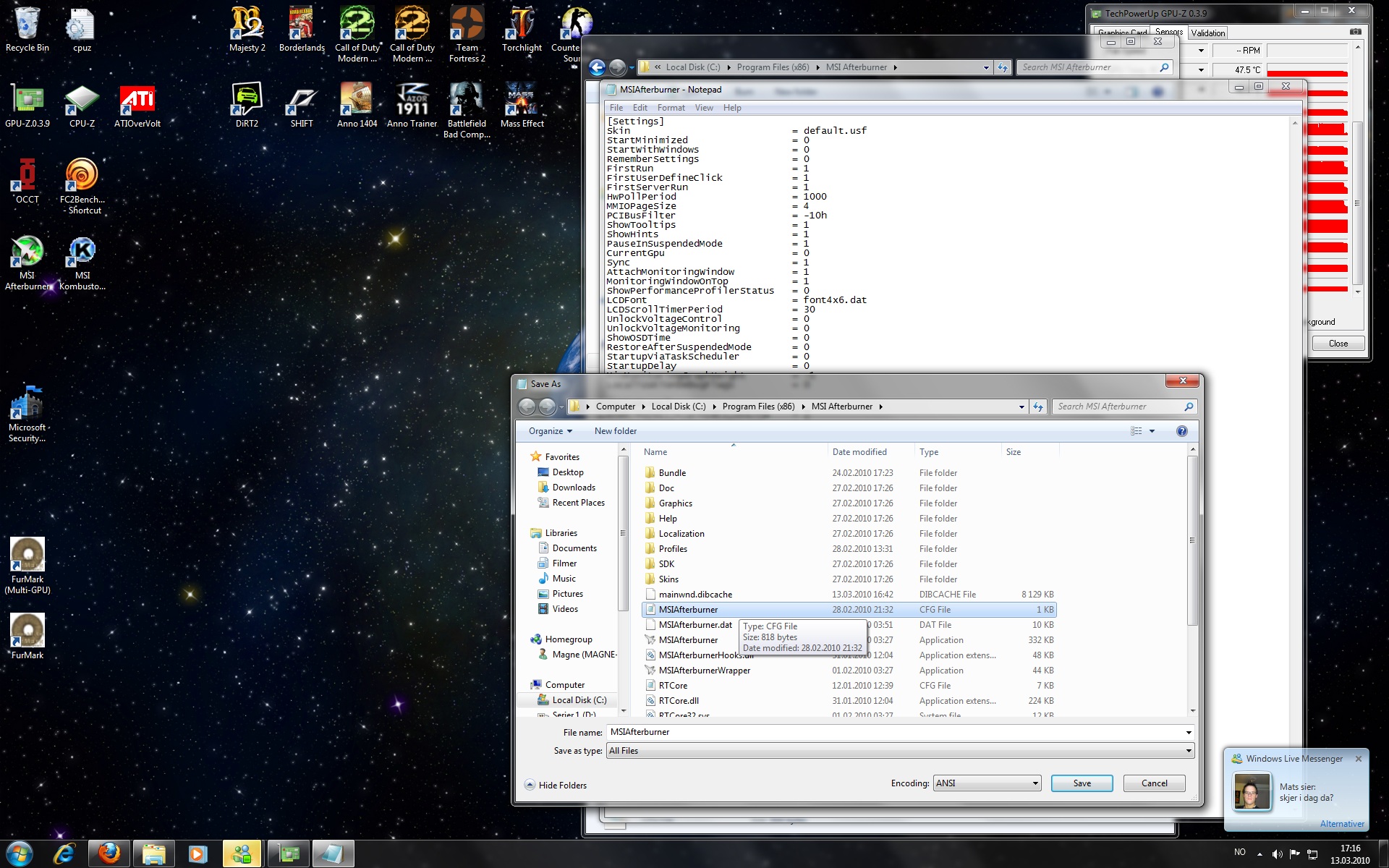Launch MSI Kombustor desktop shortcut
The image size is (1389, 868).
82,263
